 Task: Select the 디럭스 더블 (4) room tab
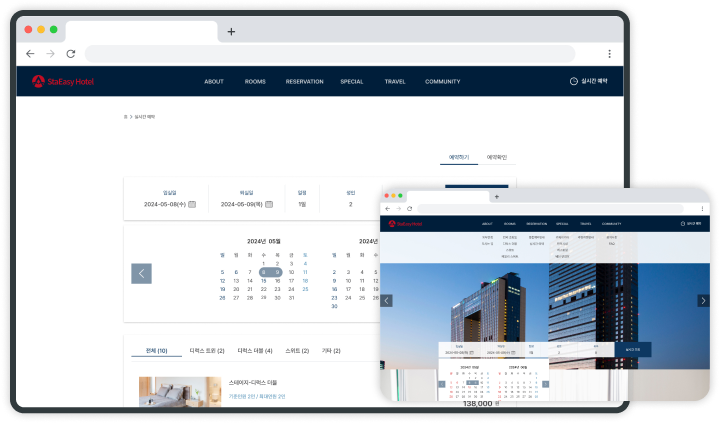(255, 351)
